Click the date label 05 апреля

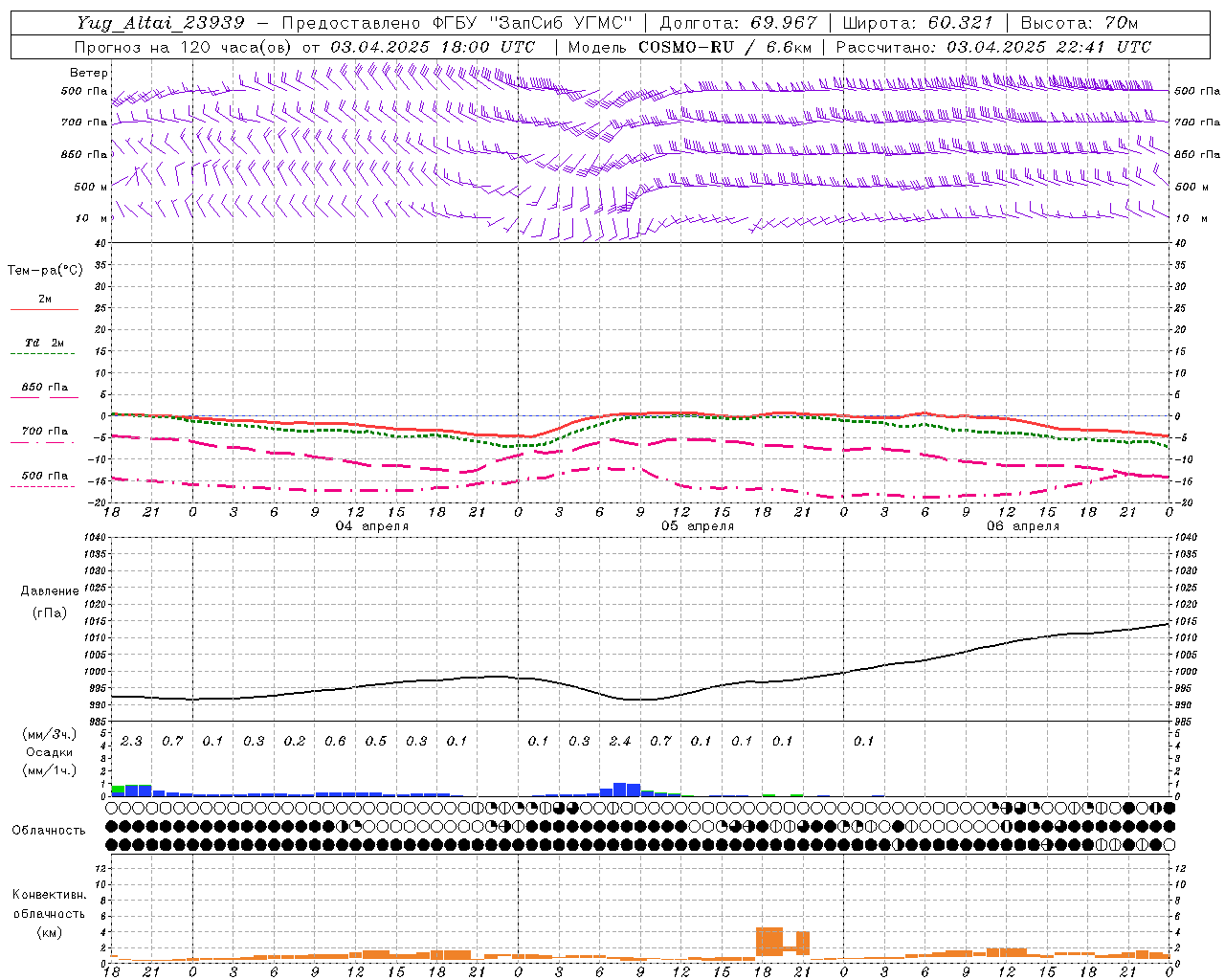(698, 526)
